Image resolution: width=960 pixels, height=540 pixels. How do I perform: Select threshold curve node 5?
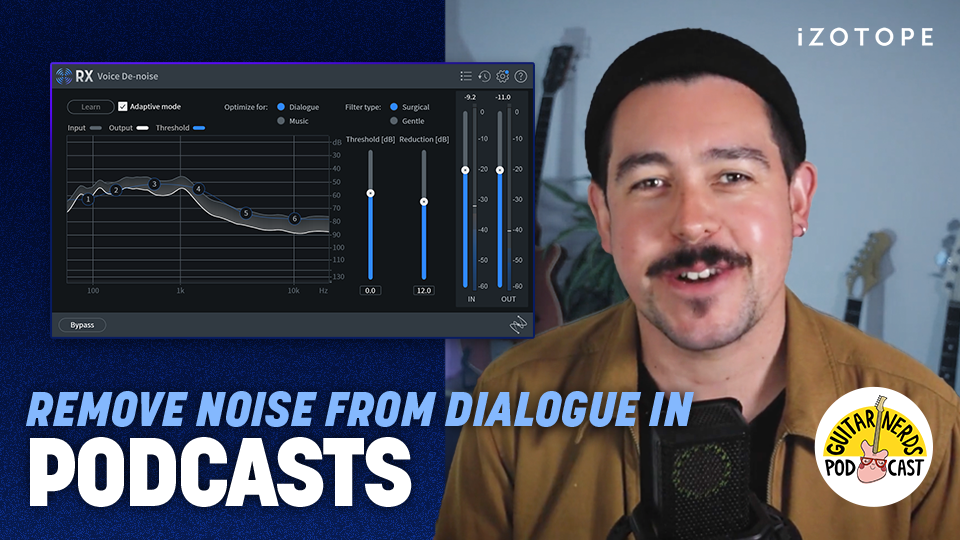point(246,213)
